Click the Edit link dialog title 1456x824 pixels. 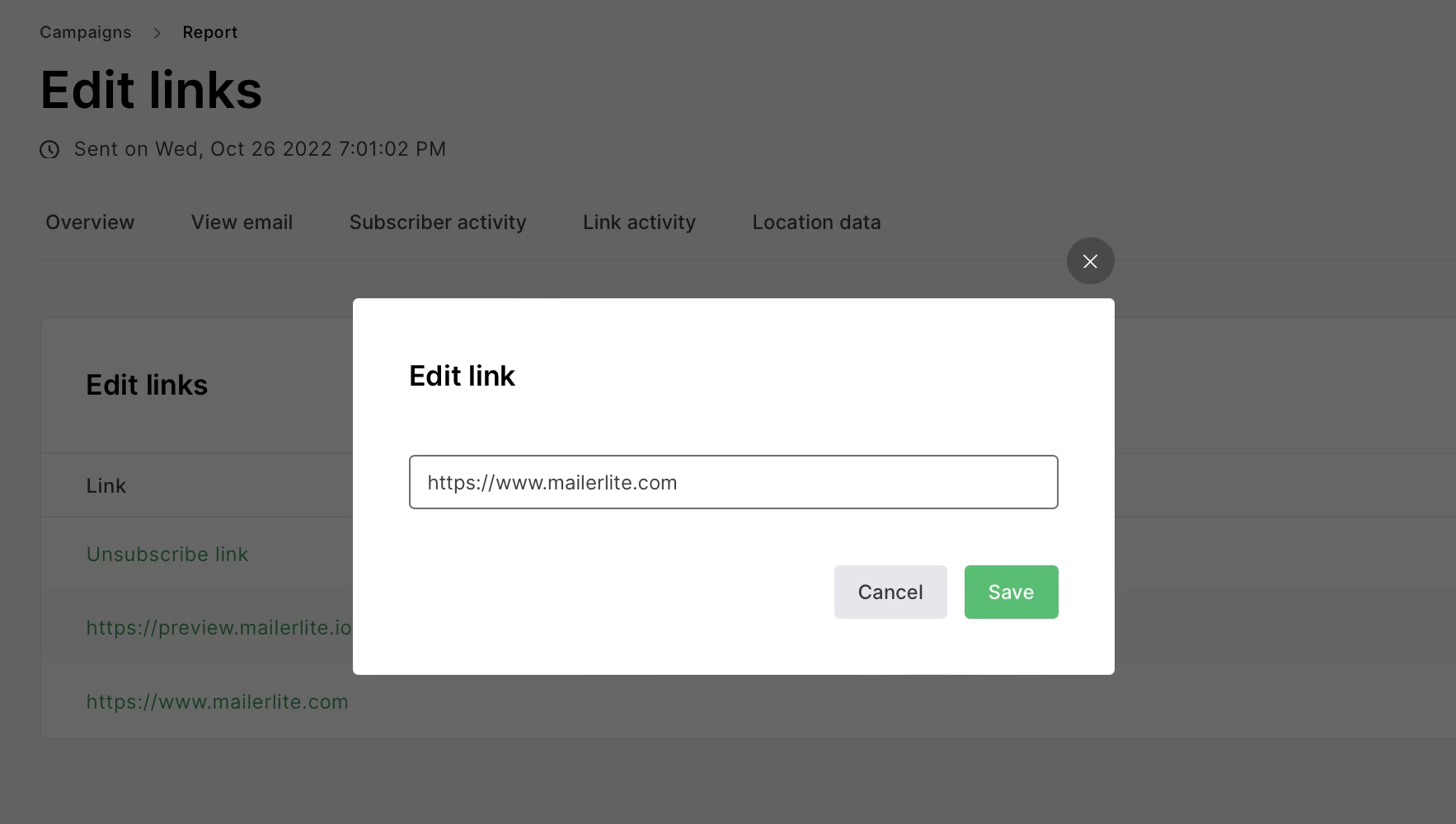click(462, 376)
